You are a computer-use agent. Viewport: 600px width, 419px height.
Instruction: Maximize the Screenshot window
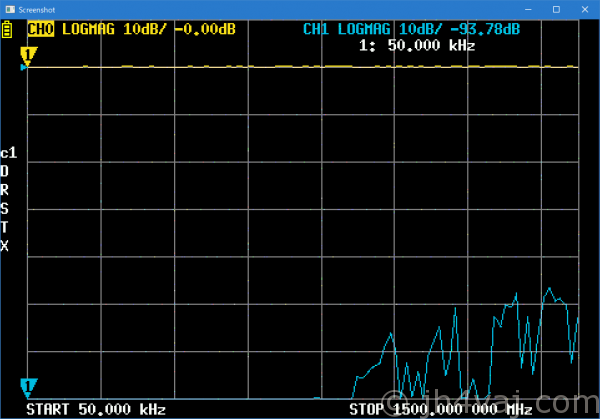point(553,8)
